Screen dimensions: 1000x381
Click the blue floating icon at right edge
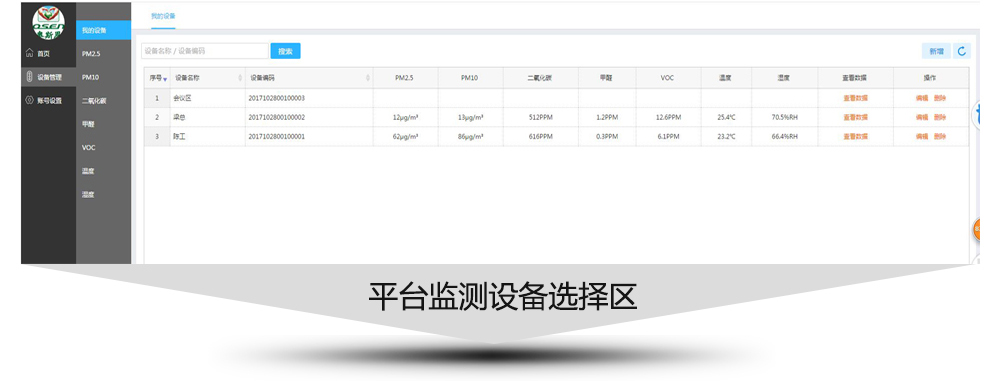[x=976, y=116]
